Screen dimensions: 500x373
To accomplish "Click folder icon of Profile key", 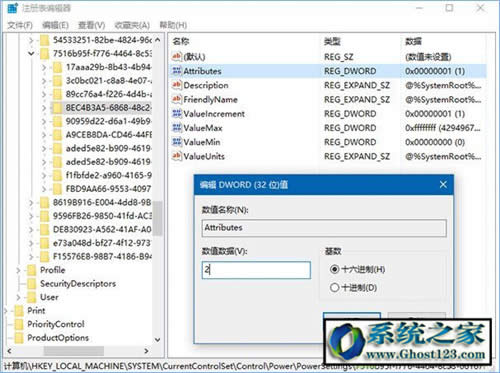I will [x=32, y=270].
